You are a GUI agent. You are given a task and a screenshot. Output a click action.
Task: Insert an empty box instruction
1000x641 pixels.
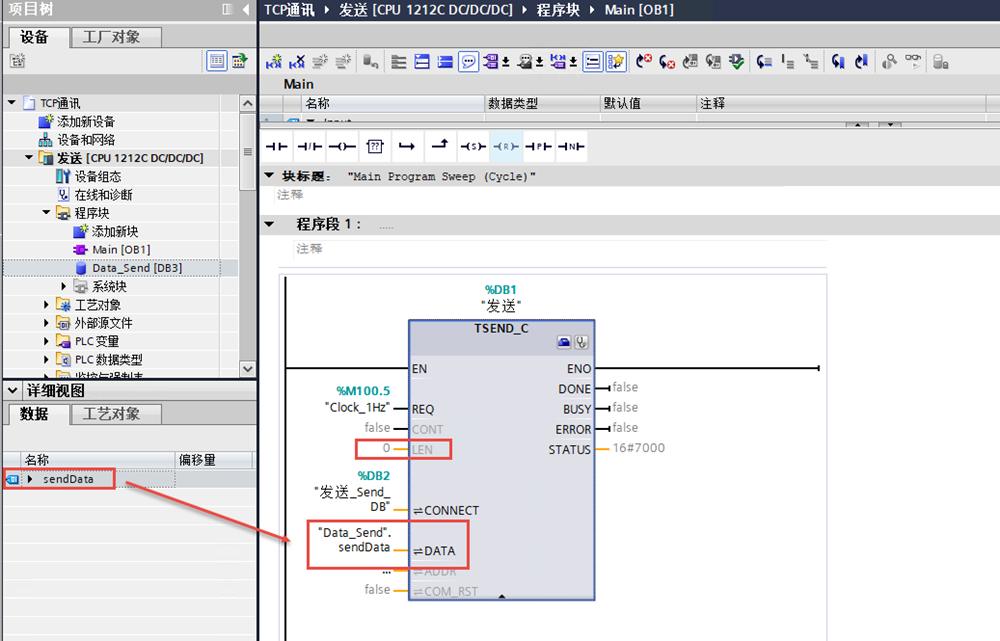click(374, 147)
